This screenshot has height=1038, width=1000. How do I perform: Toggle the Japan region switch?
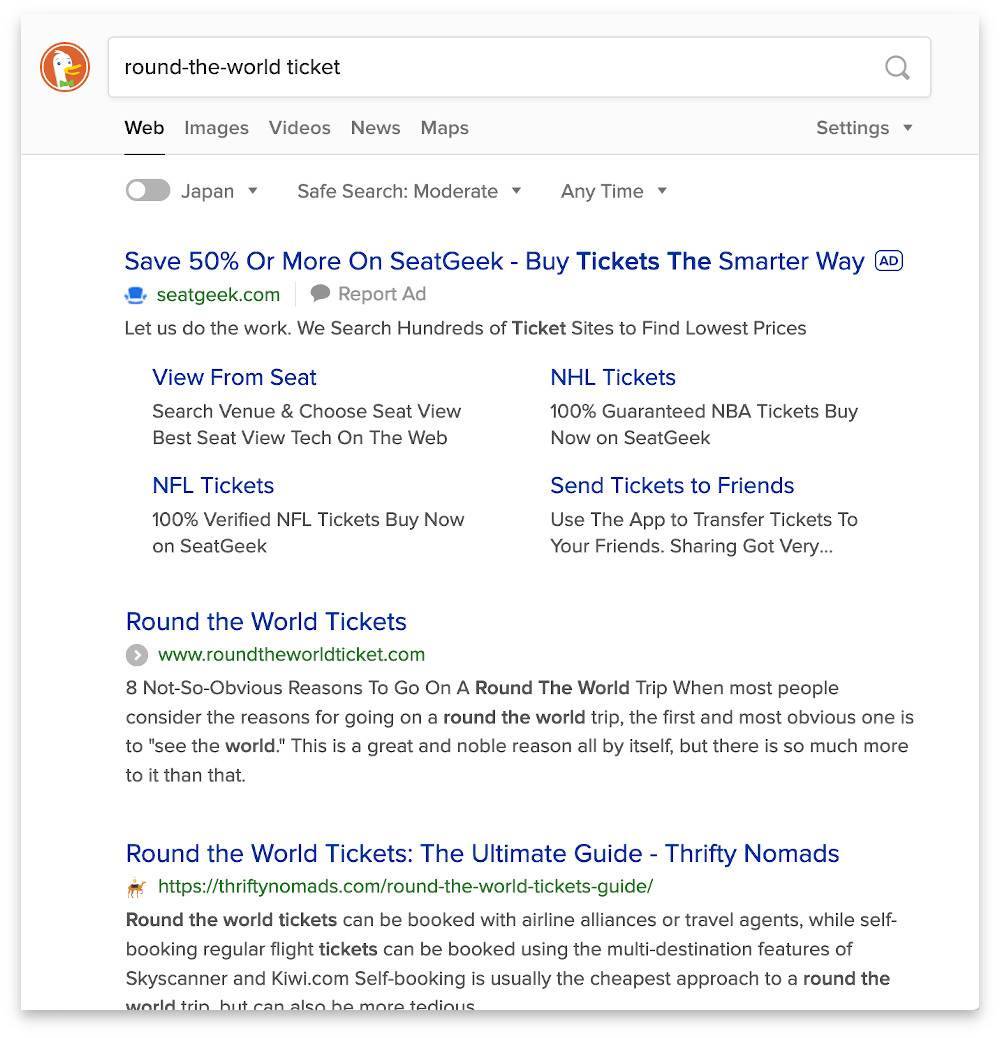pos(147,190)
